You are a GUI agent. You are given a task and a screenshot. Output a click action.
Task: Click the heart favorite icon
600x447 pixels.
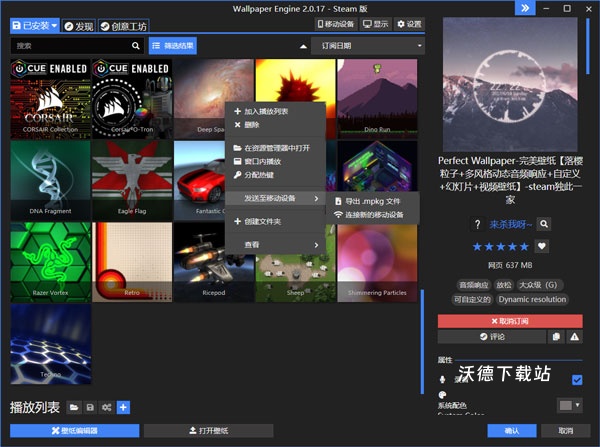point(542,246)
